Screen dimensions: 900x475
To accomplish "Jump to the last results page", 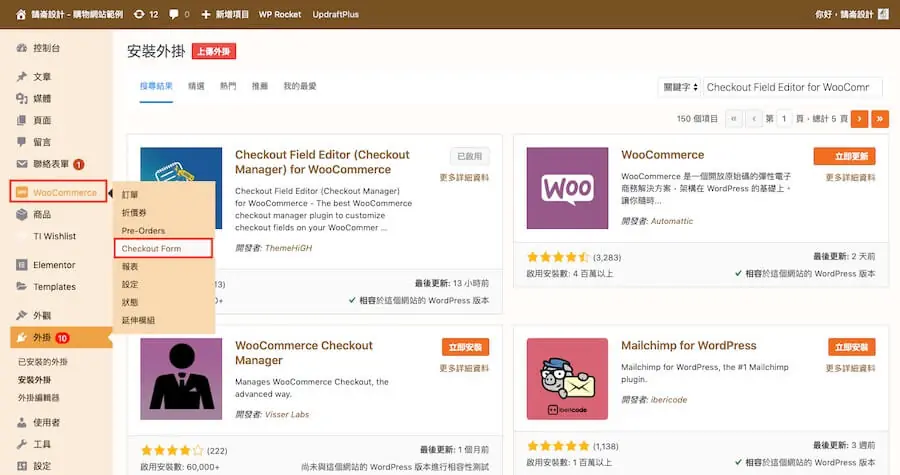I will click(880, 119).
